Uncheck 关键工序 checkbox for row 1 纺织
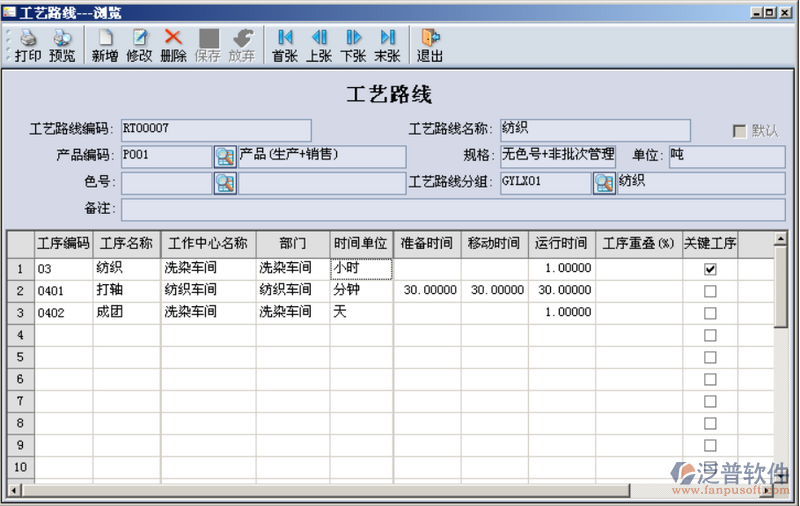 (x=710, y=269)
